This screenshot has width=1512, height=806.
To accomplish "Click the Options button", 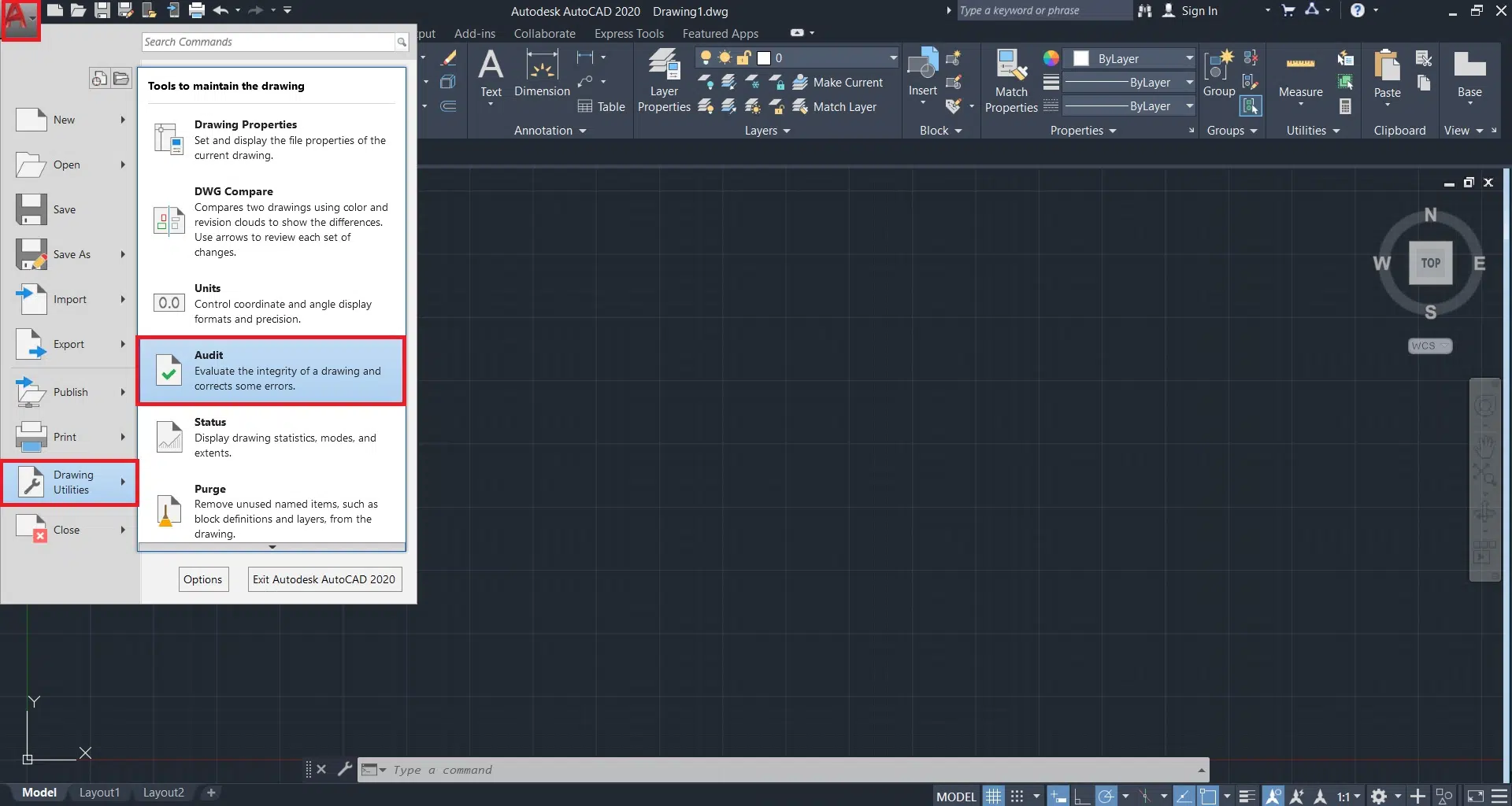I will 202,579.
